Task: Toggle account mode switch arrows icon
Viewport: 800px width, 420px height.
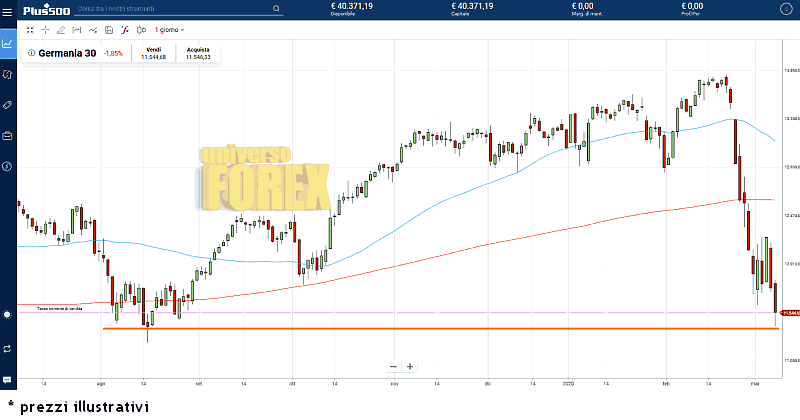Action: [8, 348]
